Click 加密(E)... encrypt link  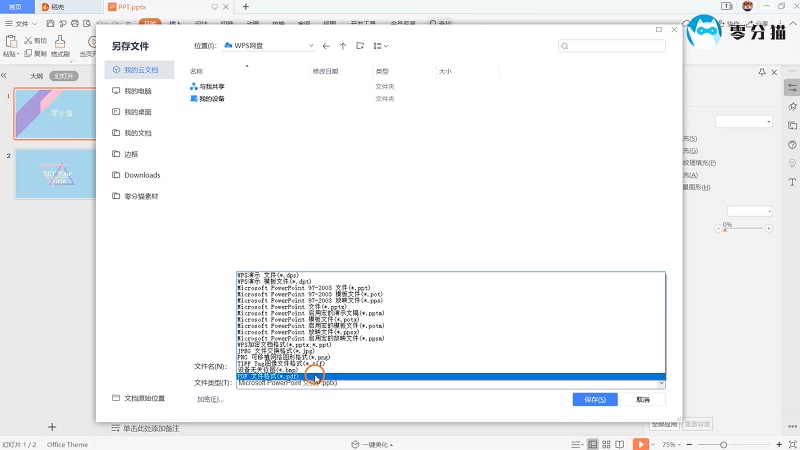[x=210, y=399]
